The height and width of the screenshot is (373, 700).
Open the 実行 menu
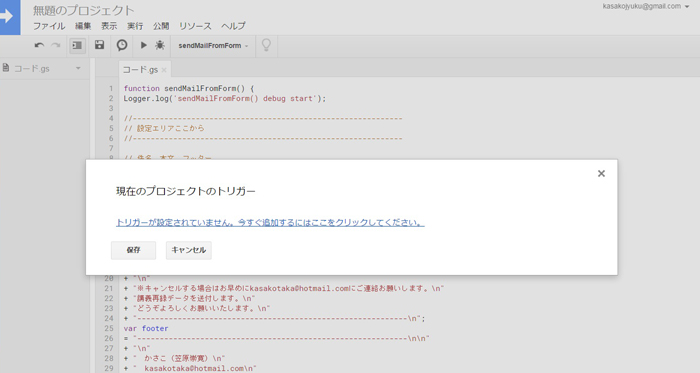click(x=135, y=26)
